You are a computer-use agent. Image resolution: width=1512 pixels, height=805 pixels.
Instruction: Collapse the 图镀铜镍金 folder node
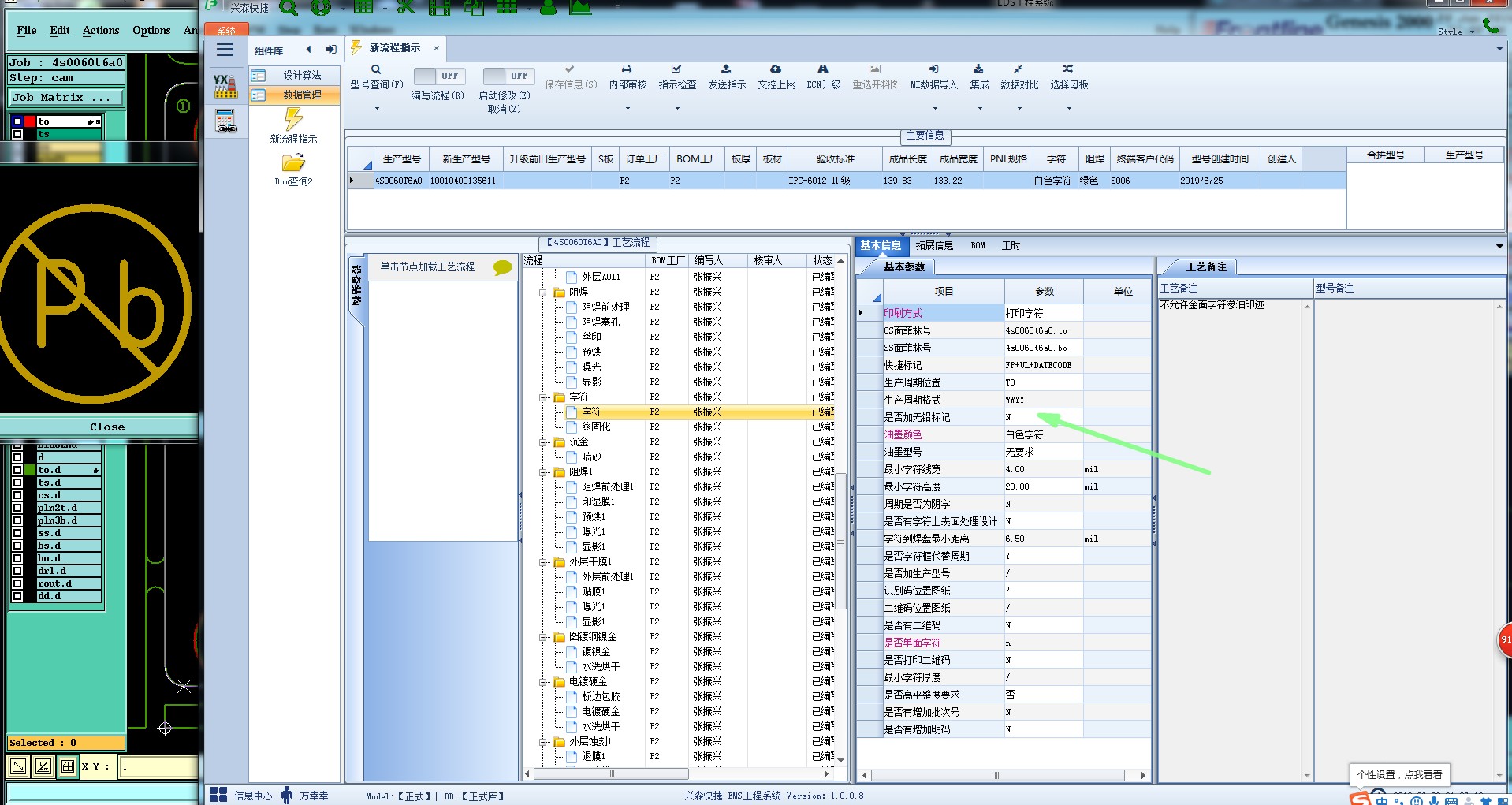tap(543, 637)
